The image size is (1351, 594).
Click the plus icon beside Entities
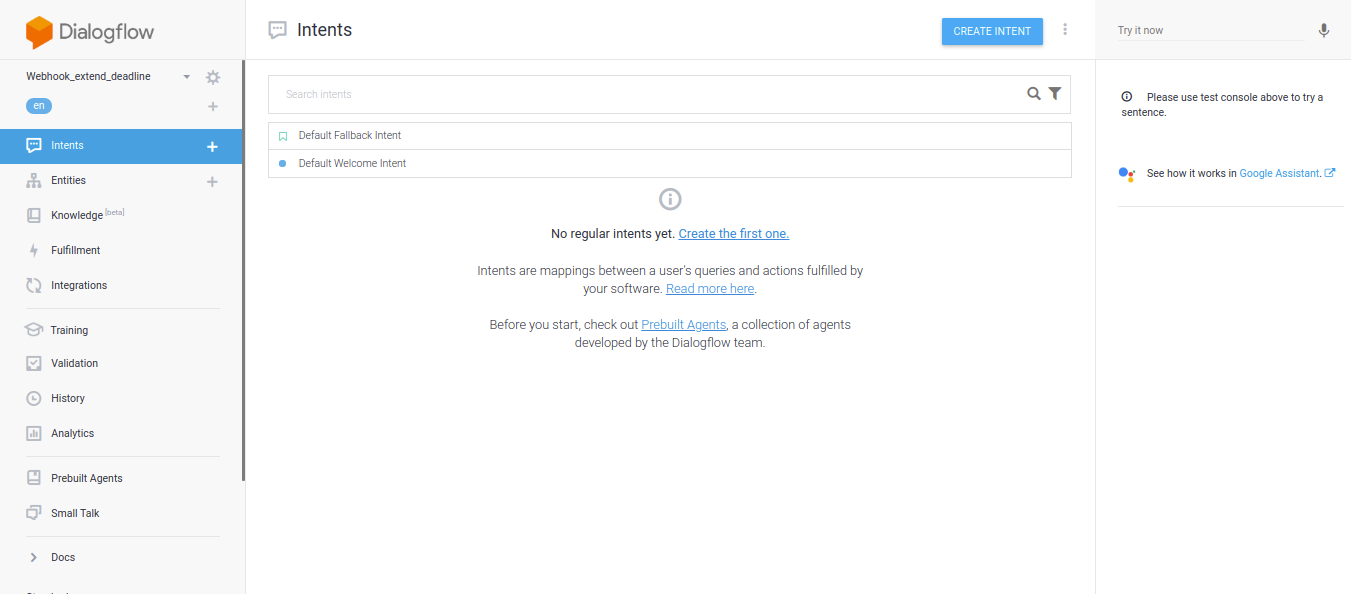pyautogui.click(x=212, y=182)
